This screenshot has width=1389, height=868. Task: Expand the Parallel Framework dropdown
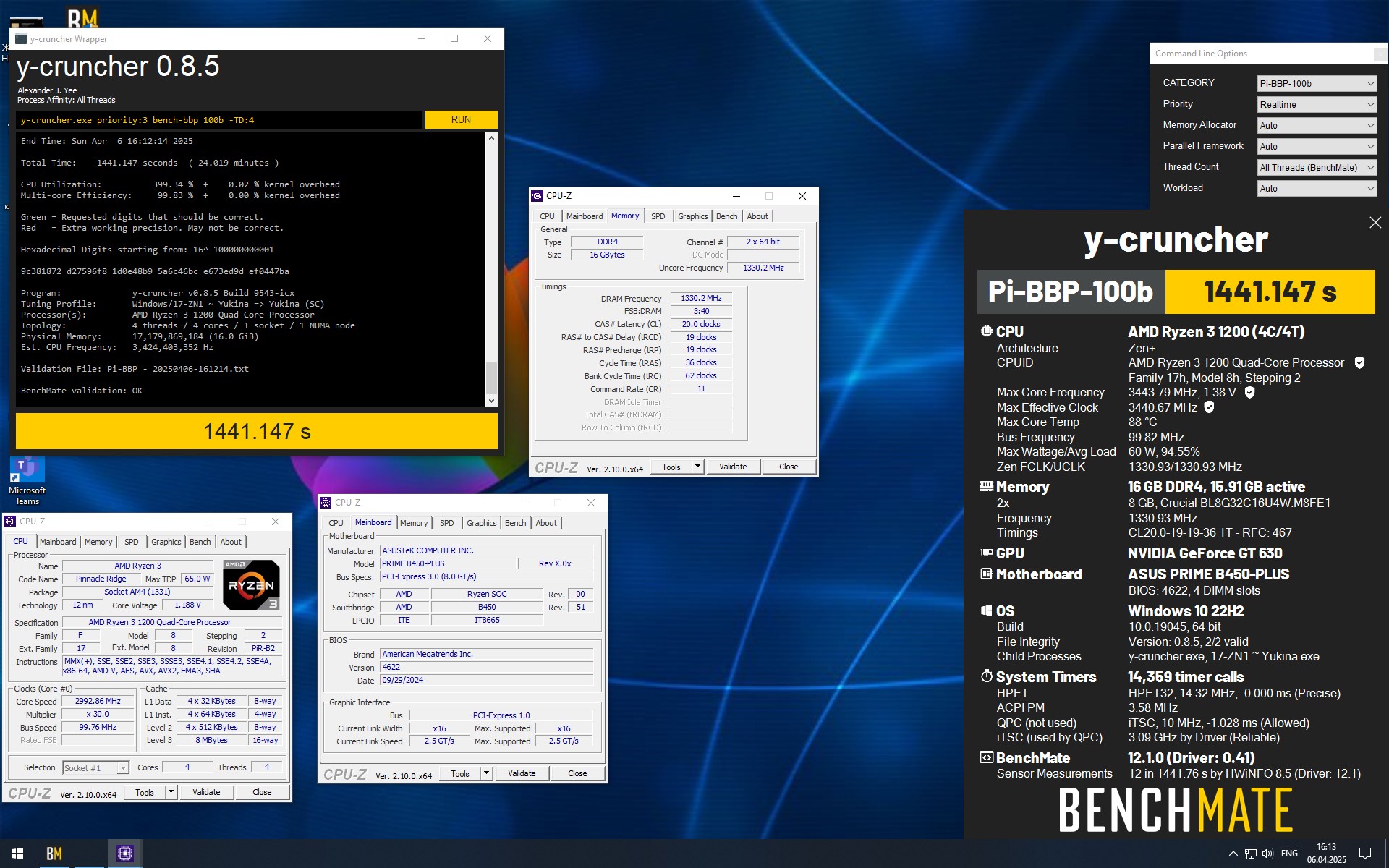[1317, 146]
